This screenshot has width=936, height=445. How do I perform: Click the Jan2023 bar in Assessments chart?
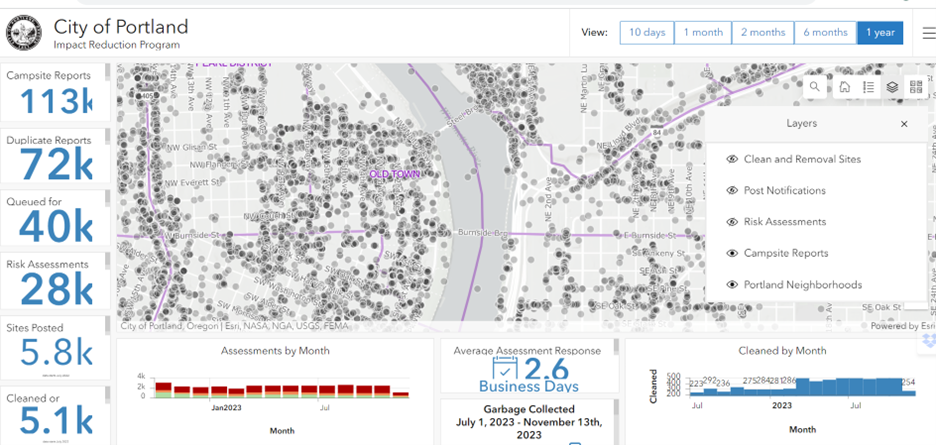pyautogui.click(x=219, y=392)
